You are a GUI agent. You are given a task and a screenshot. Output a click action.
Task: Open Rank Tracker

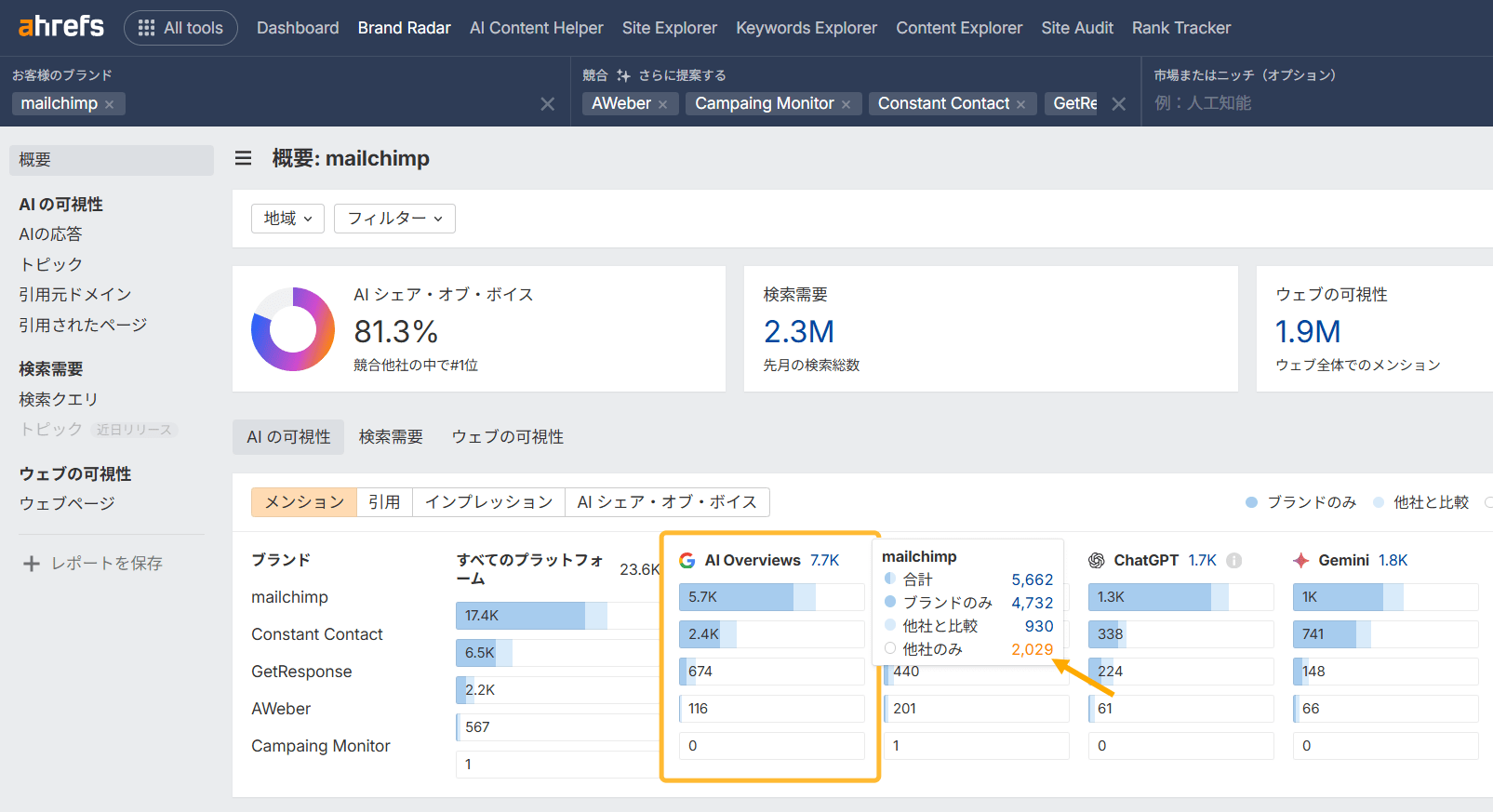pos(1181,28)
